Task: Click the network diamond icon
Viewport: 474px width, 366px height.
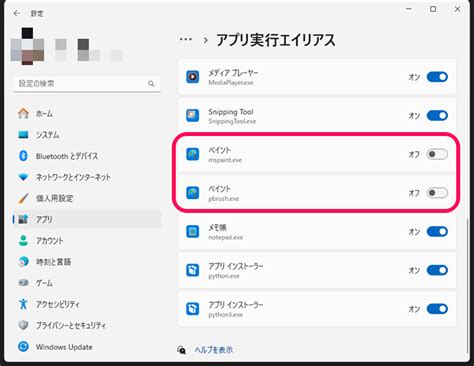Action: click(x=23, y=177)
